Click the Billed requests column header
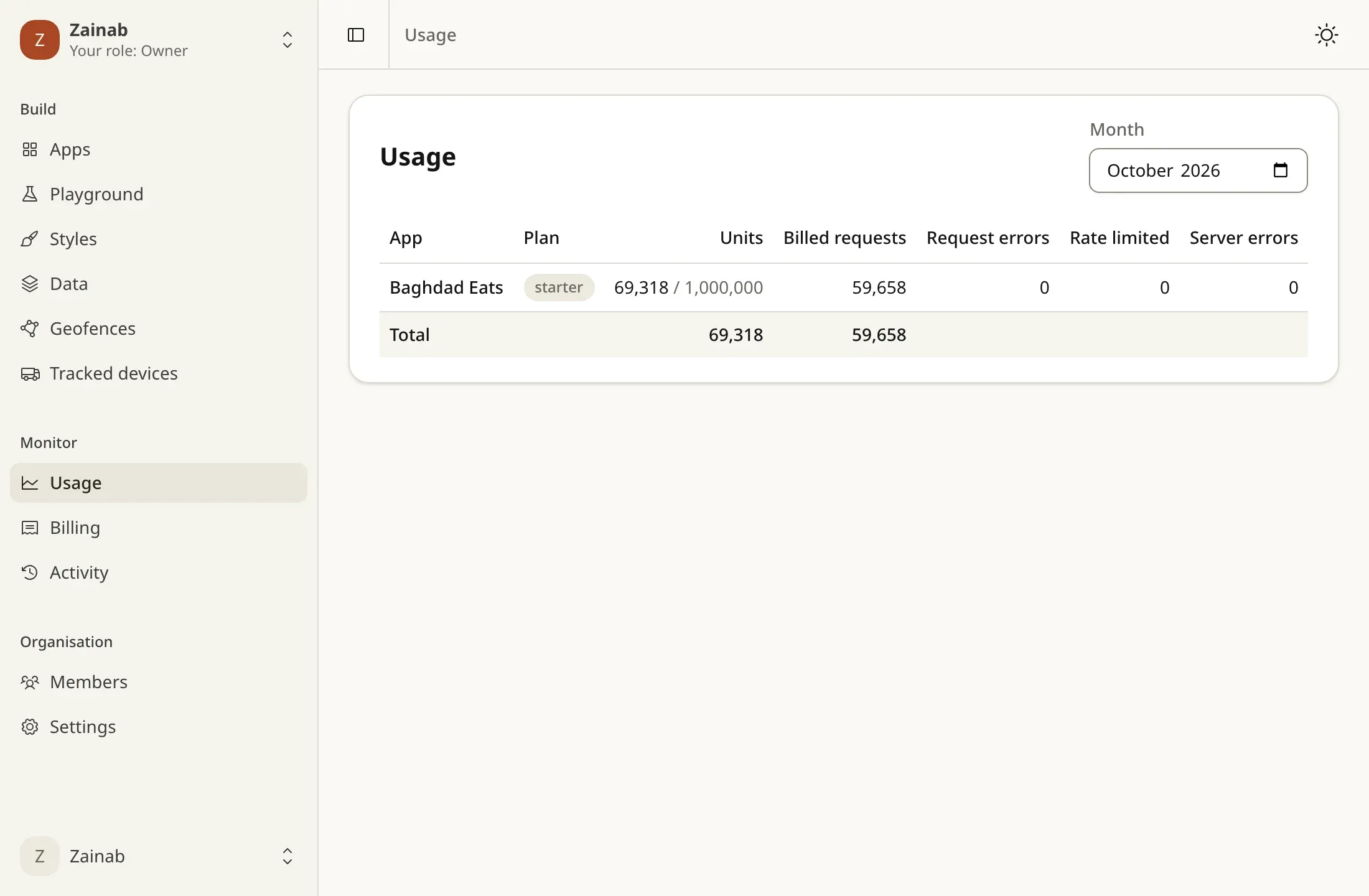 pyautogui.click(x=844, y=238)
